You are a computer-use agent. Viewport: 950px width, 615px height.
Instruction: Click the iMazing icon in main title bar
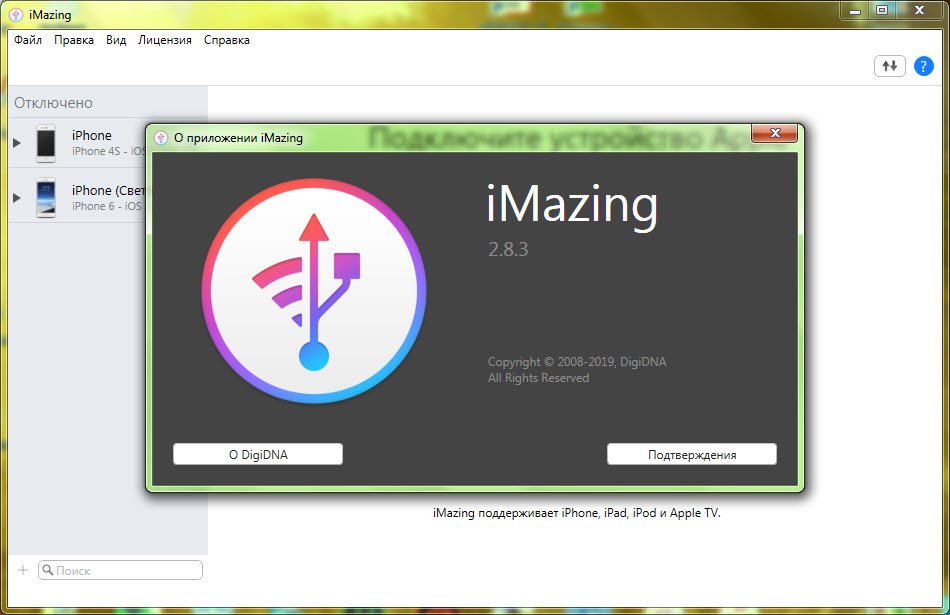click(16, 15)
